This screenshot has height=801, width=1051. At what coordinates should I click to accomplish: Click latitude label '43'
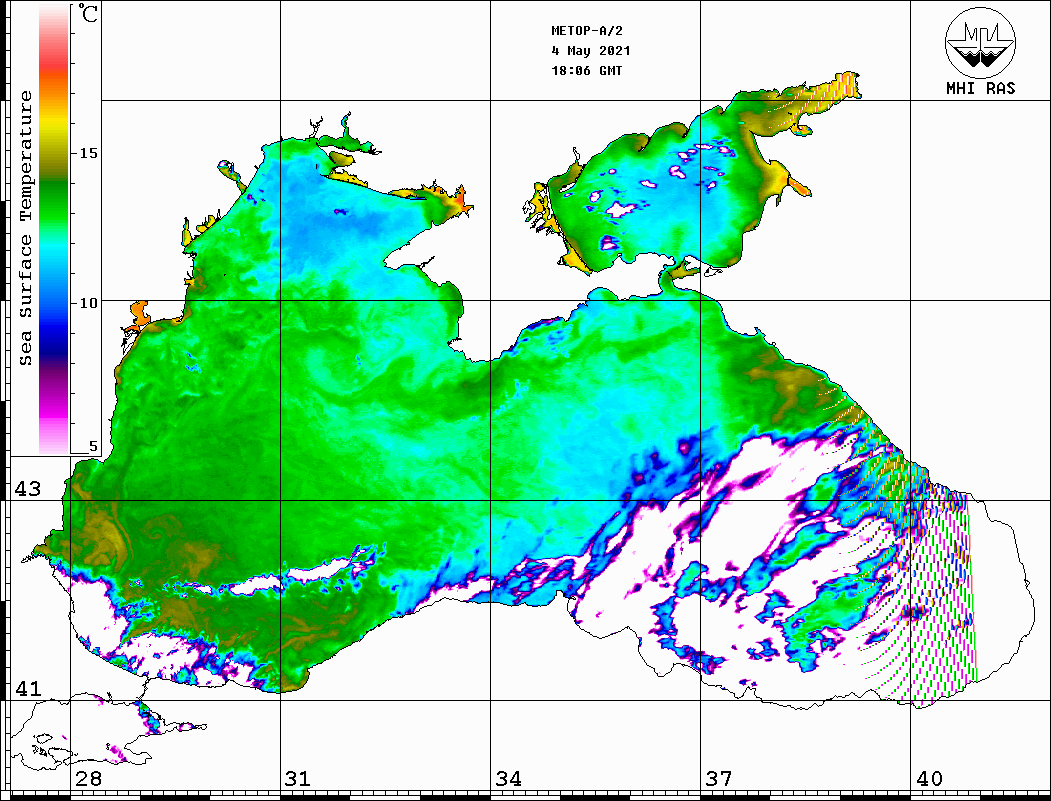click(x=28, y=489)
